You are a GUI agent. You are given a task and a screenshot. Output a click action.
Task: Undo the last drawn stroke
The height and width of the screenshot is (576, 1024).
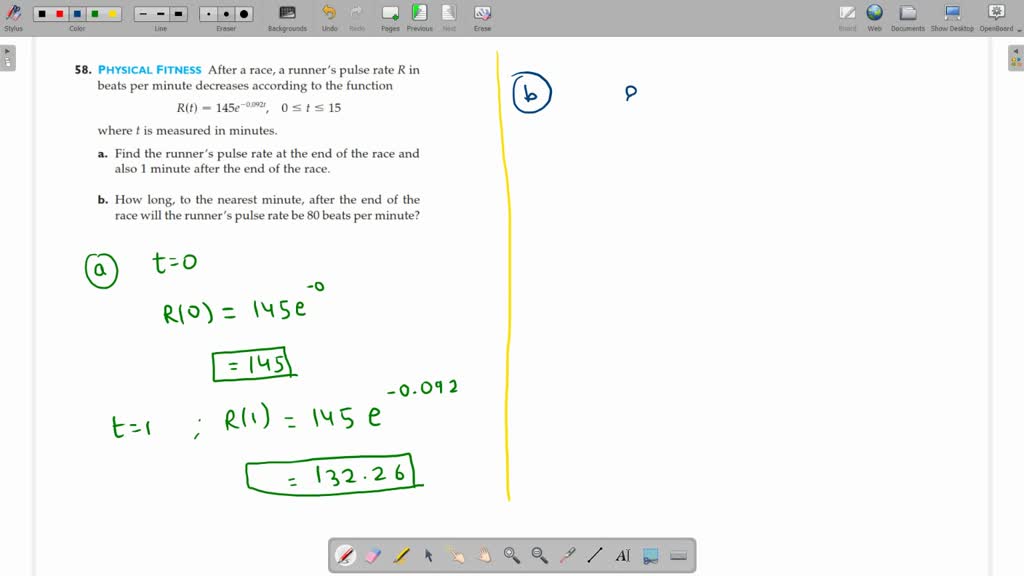(x=327, y=15)
